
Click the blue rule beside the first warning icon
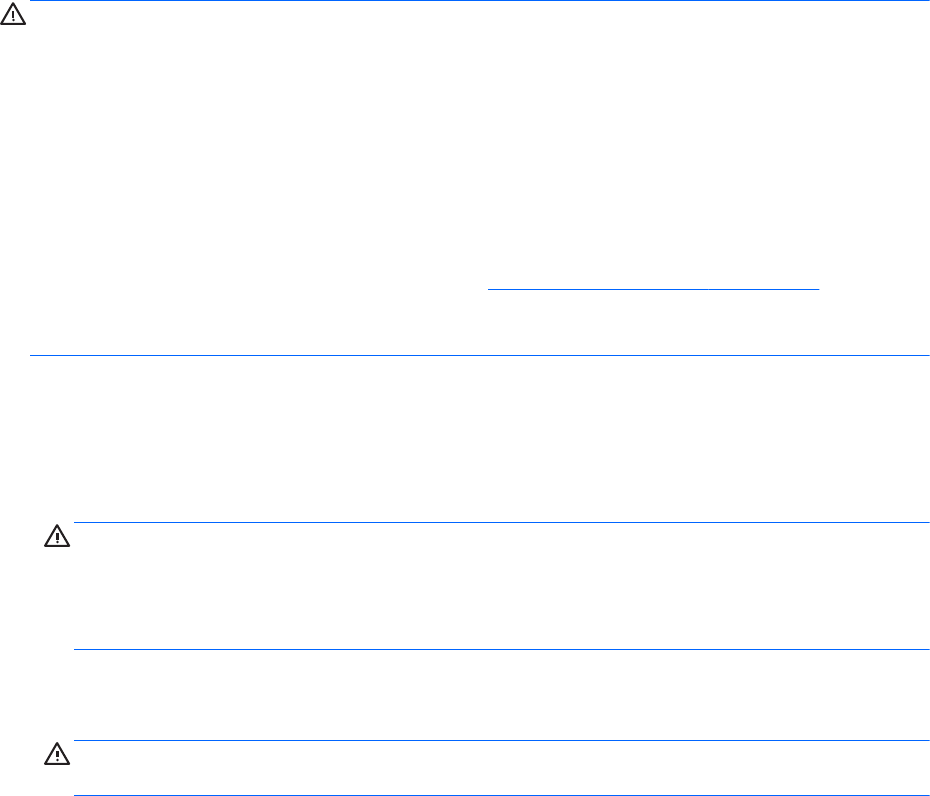coord(478,1)
